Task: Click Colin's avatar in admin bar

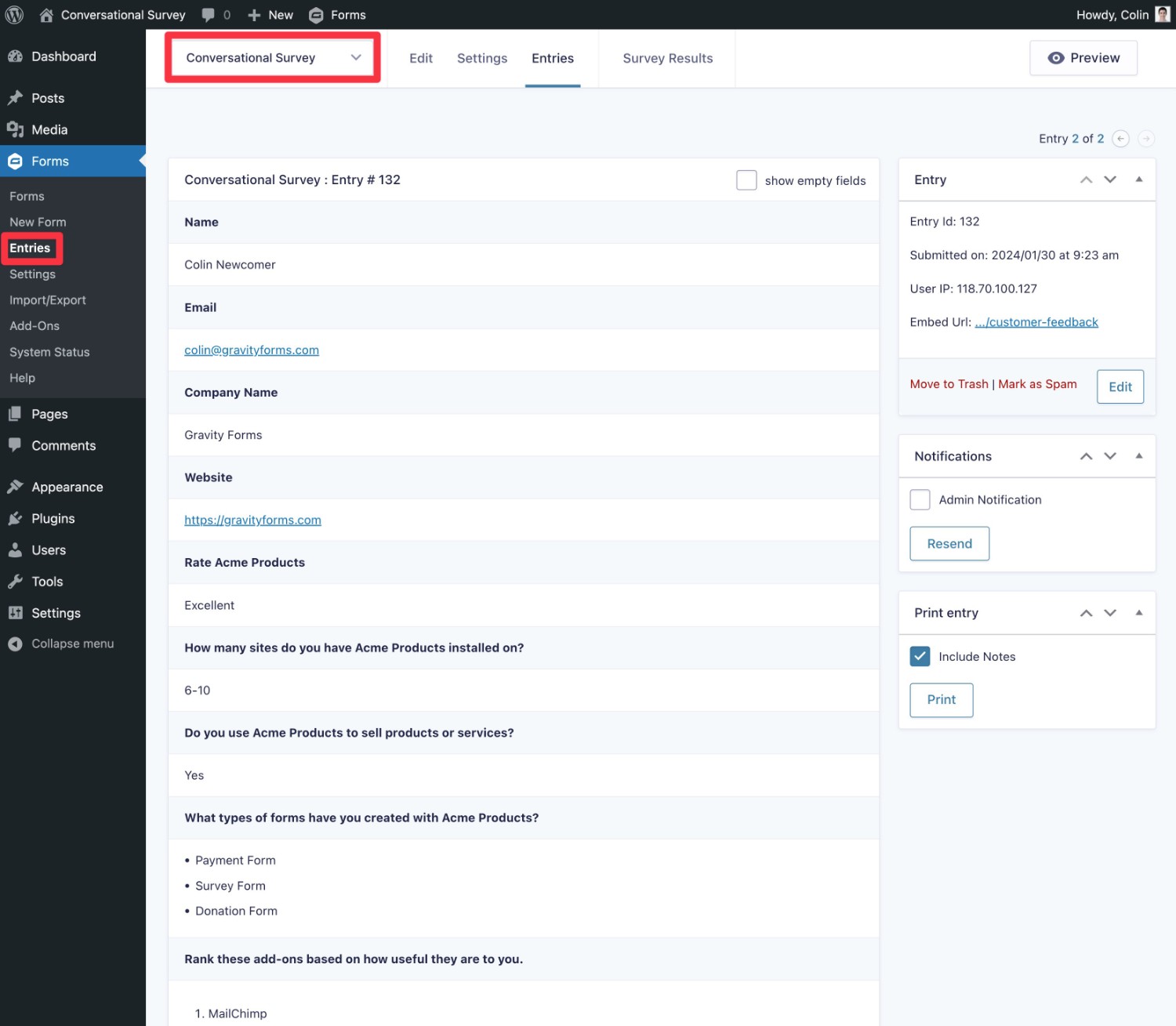Action: 1163,15
